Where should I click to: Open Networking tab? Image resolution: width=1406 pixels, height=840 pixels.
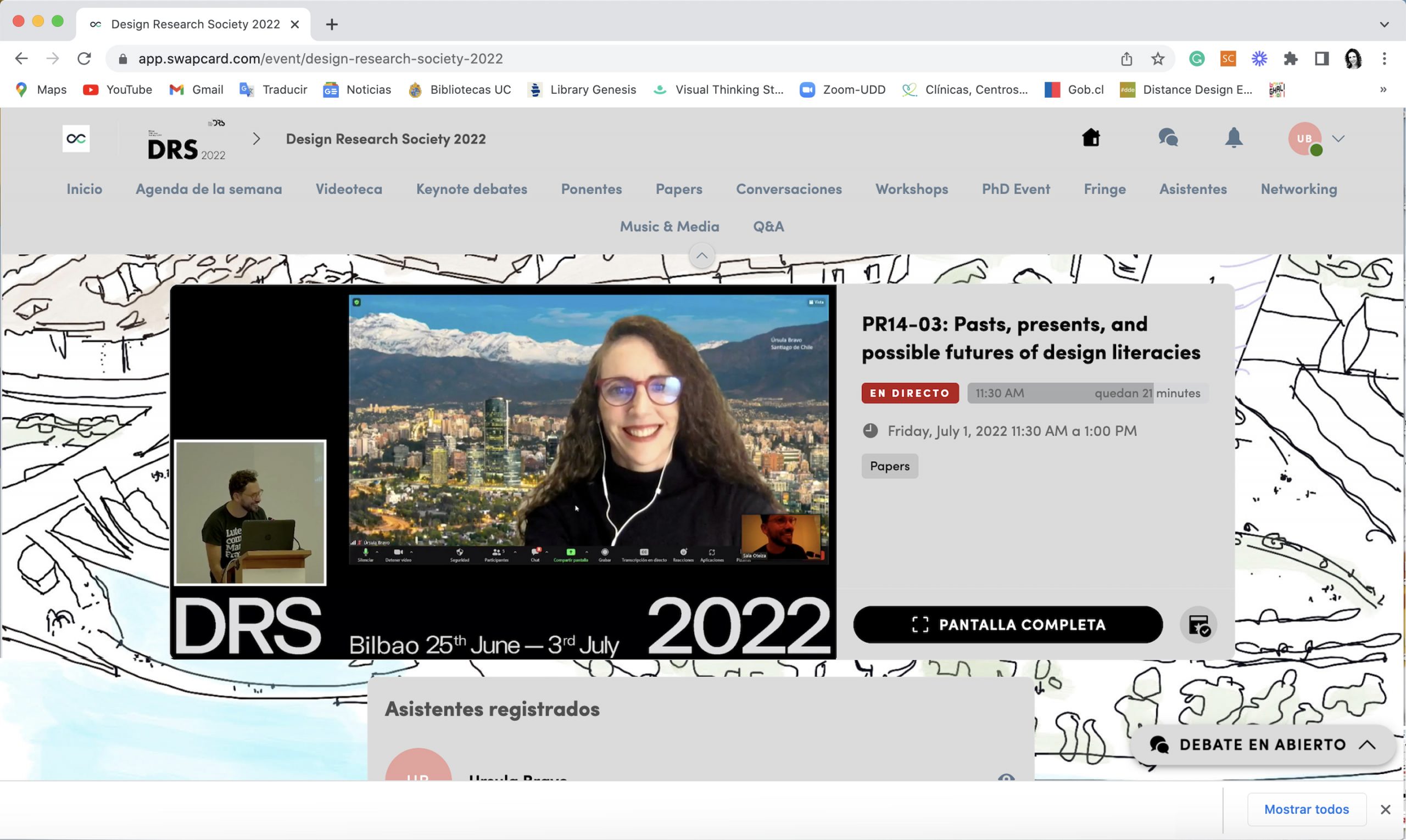1299,189
